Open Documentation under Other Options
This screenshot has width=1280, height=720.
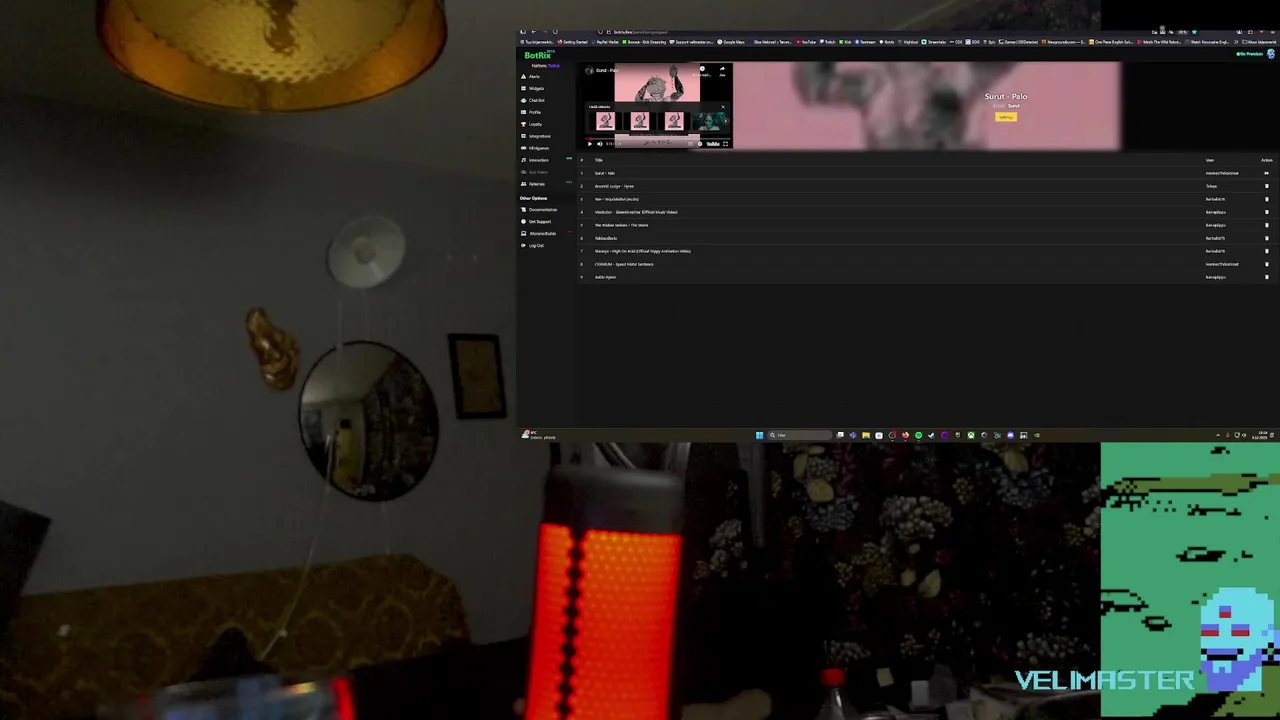[x=539, y=209]
